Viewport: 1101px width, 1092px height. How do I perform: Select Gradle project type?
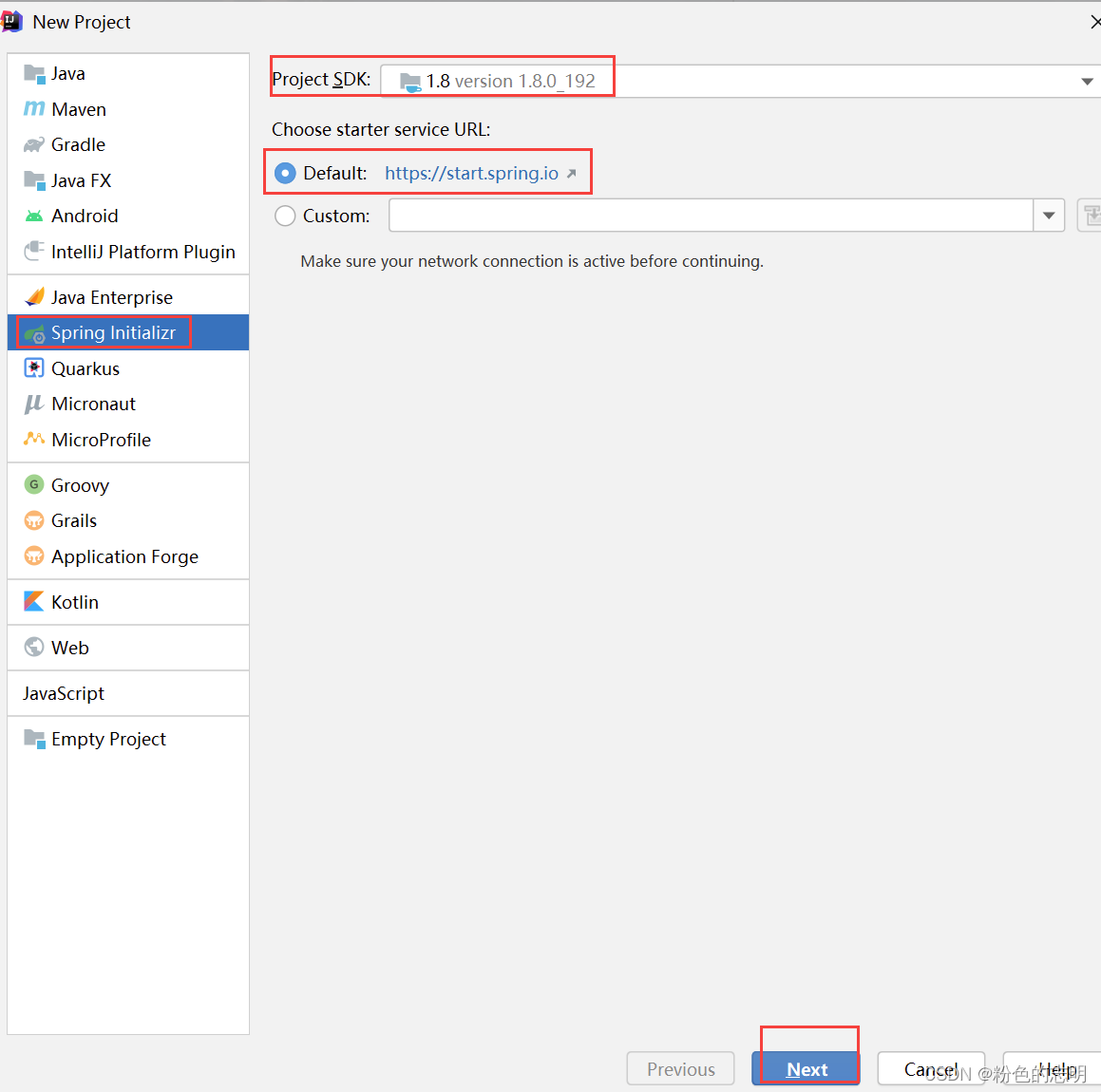pyautogui.click(x=128, y=144)
